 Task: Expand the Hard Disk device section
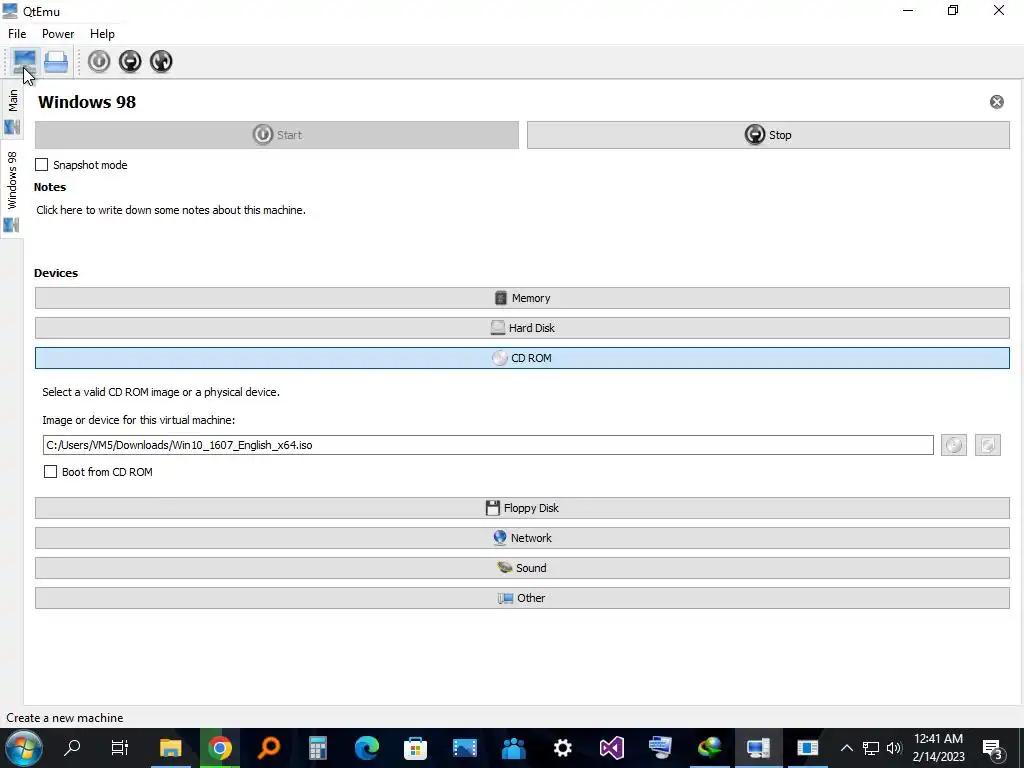[x=522, y=328]
